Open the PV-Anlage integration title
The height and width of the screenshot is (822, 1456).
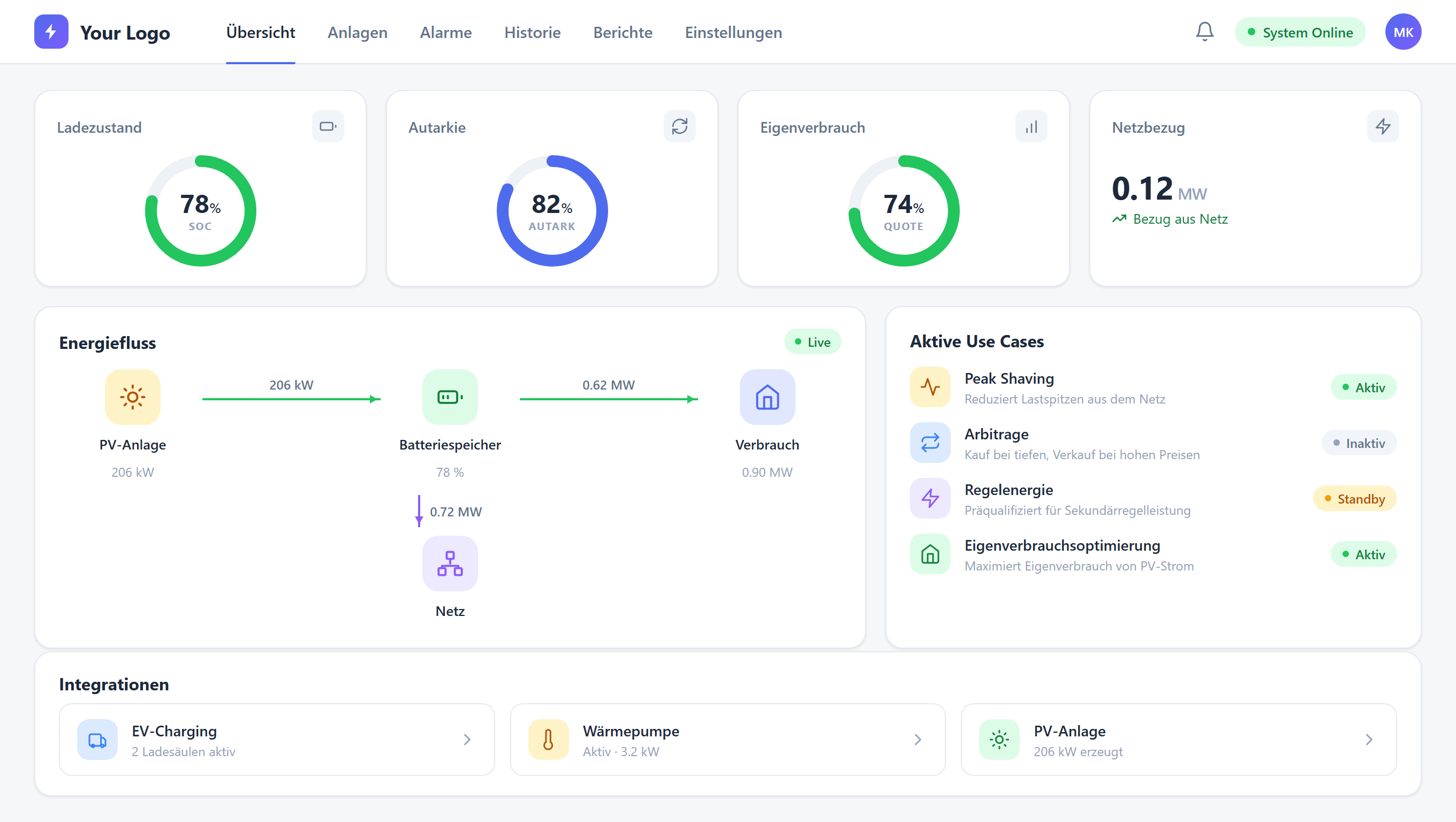[x=1070, y=731]
